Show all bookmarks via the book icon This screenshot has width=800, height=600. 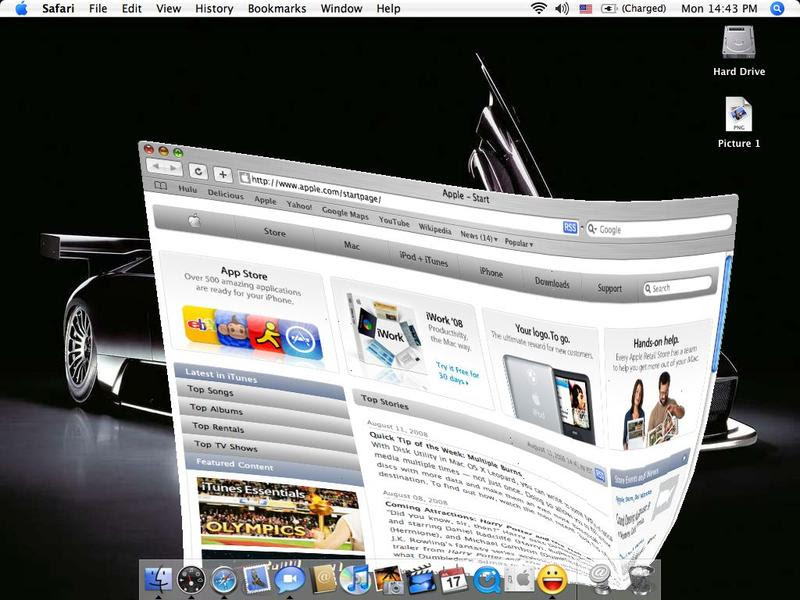[x=161, y=185]
